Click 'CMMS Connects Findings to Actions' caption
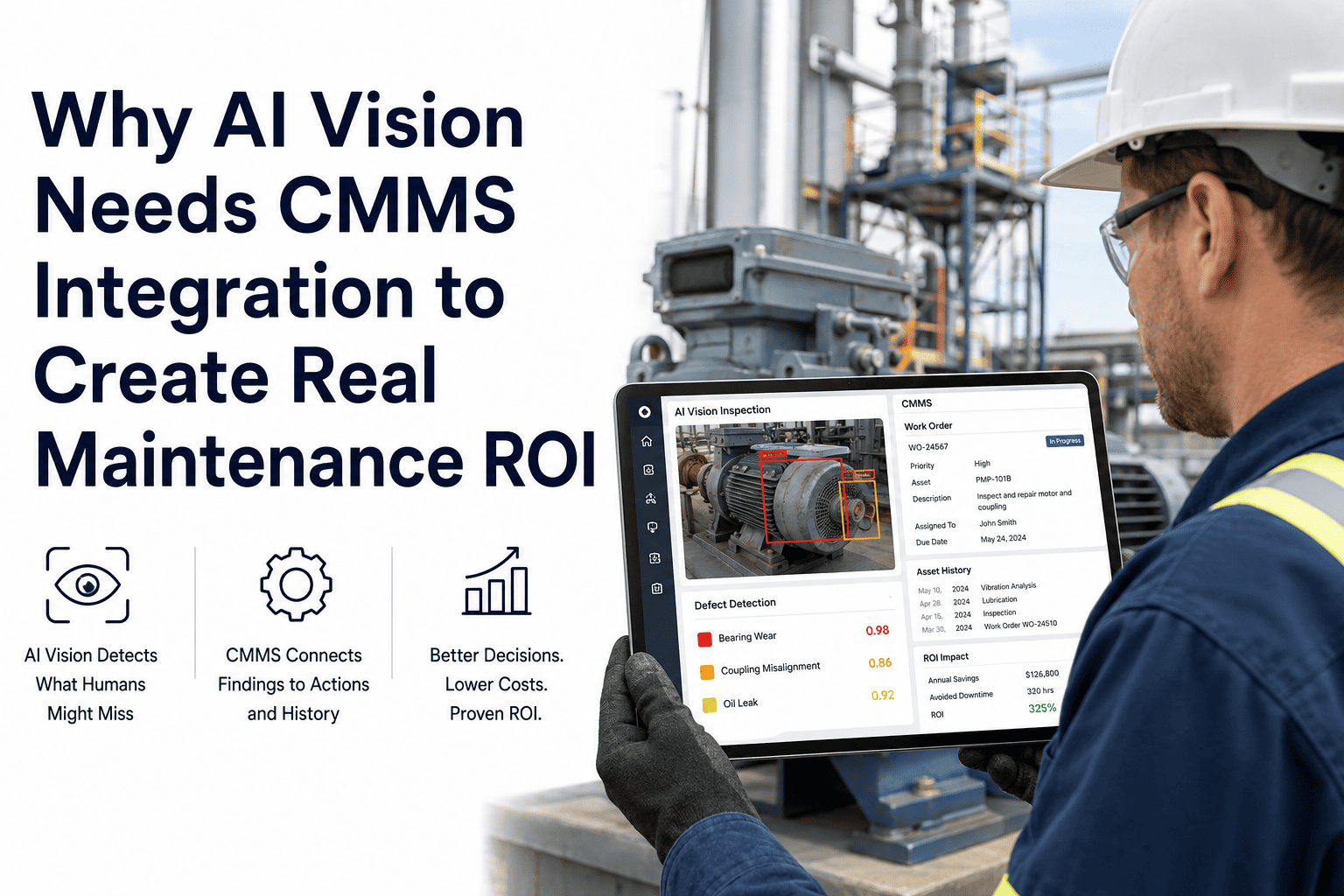The height and width of the screenshot is (896, 1344). [294, 684]
